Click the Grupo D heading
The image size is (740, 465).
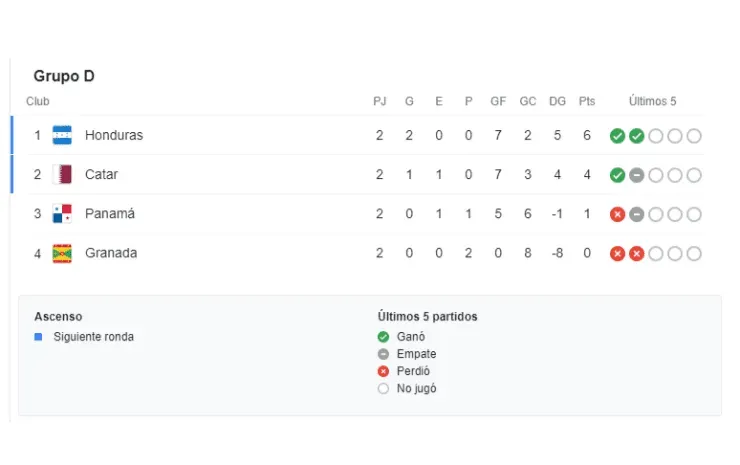coord(64,76)
